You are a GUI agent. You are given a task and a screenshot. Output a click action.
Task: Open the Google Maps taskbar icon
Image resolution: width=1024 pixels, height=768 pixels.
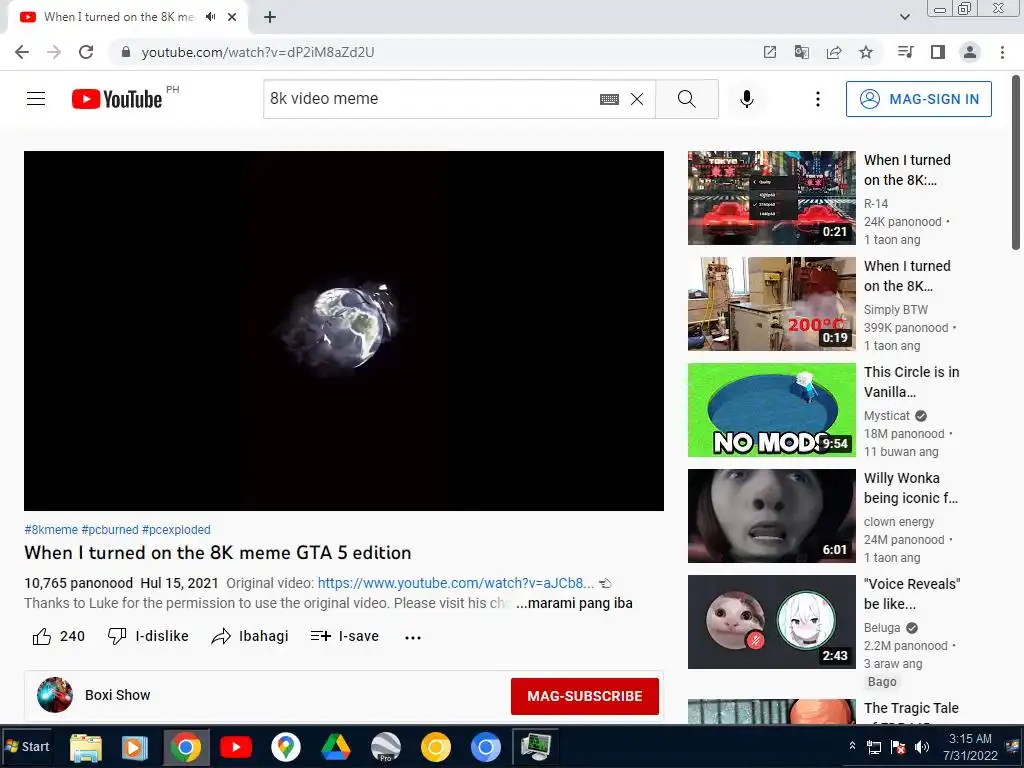tap(285, 747)
